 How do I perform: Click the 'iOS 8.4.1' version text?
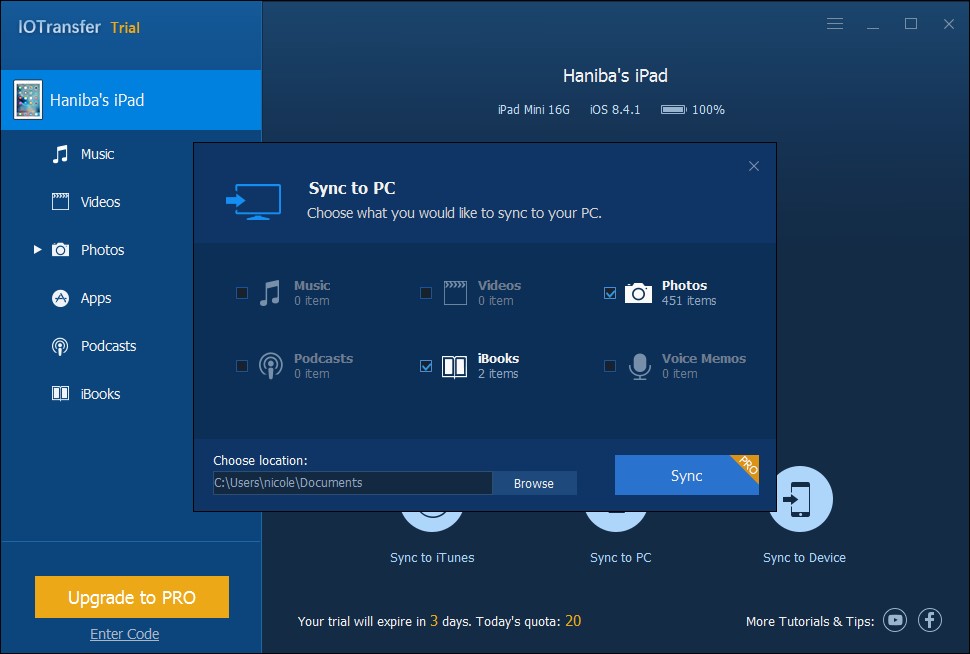(x=615, y=110)
